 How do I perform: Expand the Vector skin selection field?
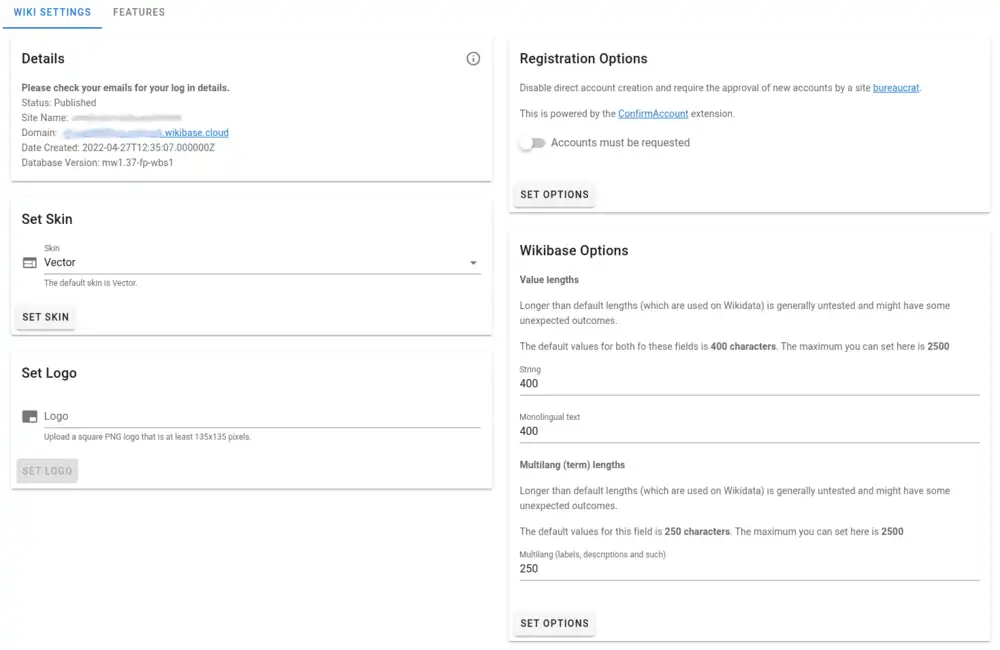(250, 263)
